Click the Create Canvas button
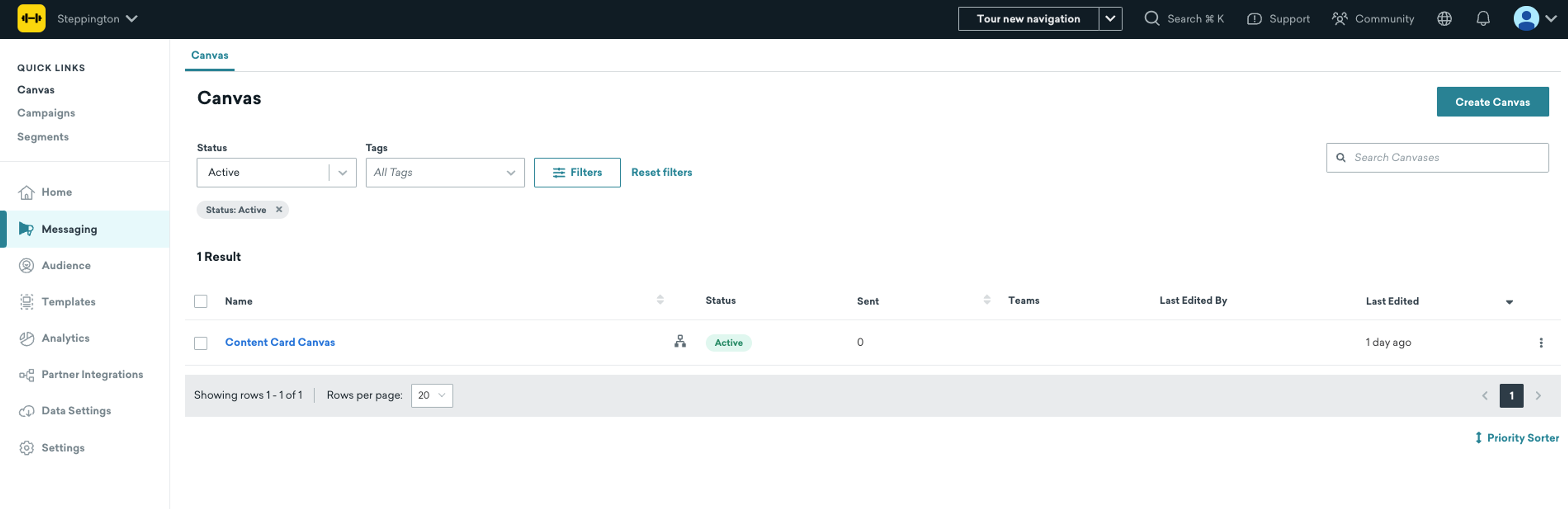This screenshot has height=509, width=1568. (1492, 102)
